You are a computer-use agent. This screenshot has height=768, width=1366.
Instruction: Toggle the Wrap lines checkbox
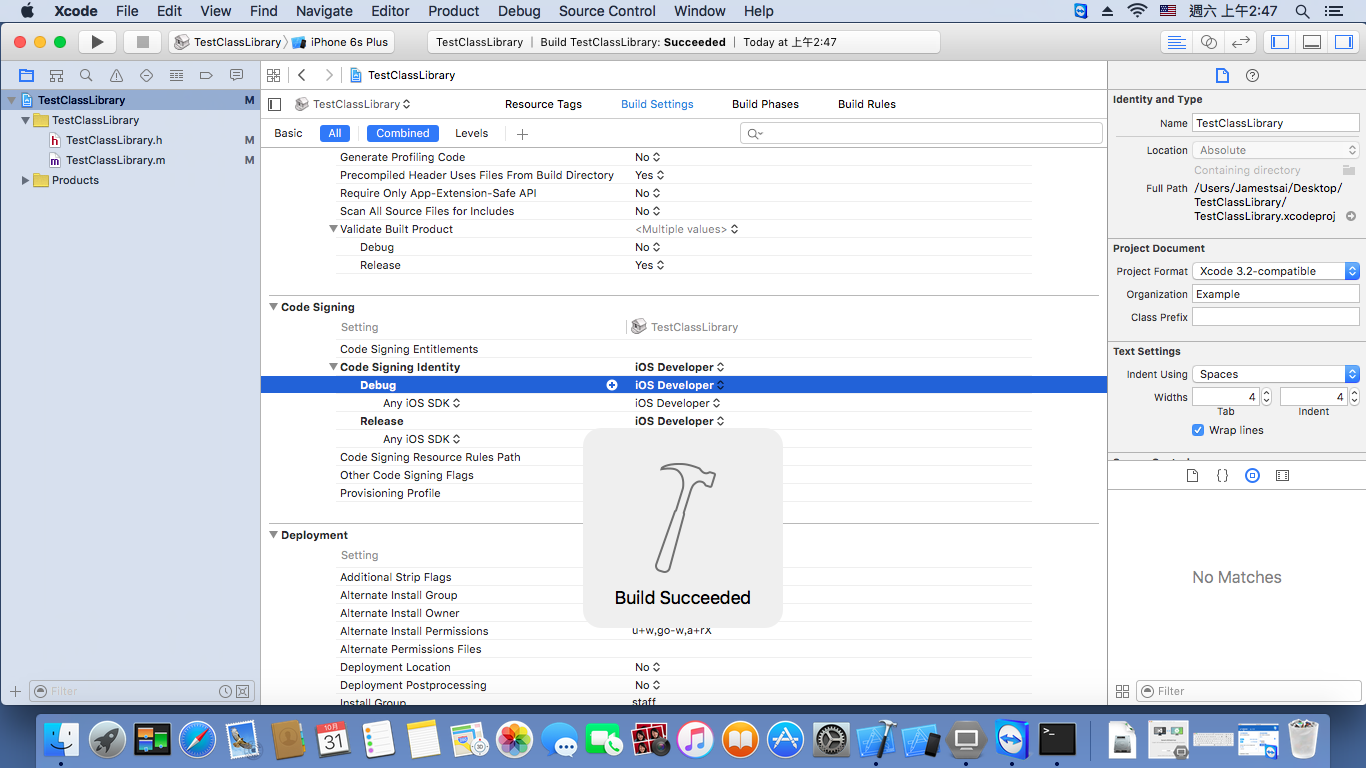point(1198,430)
